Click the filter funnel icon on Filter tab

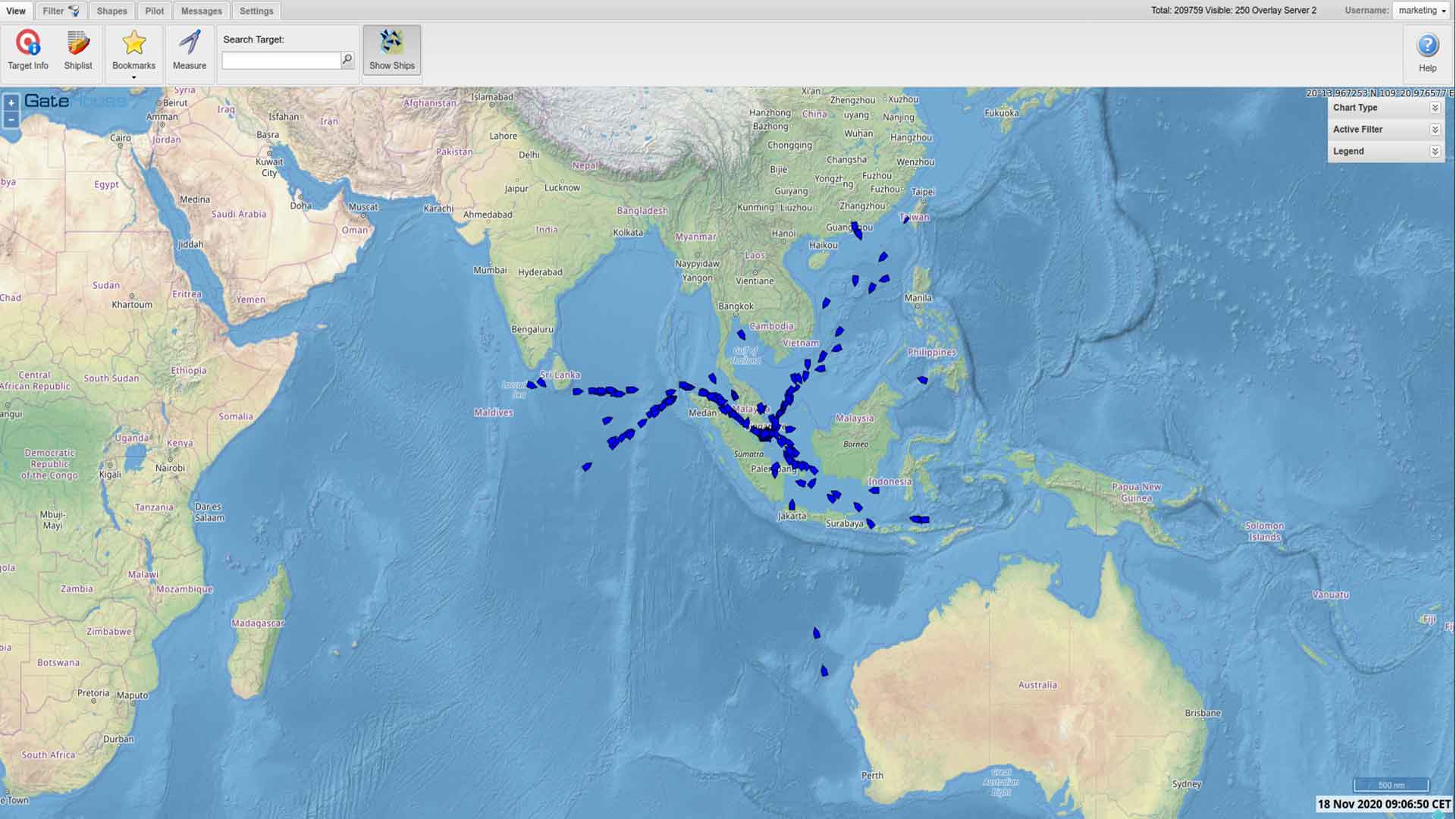[74, 11]
